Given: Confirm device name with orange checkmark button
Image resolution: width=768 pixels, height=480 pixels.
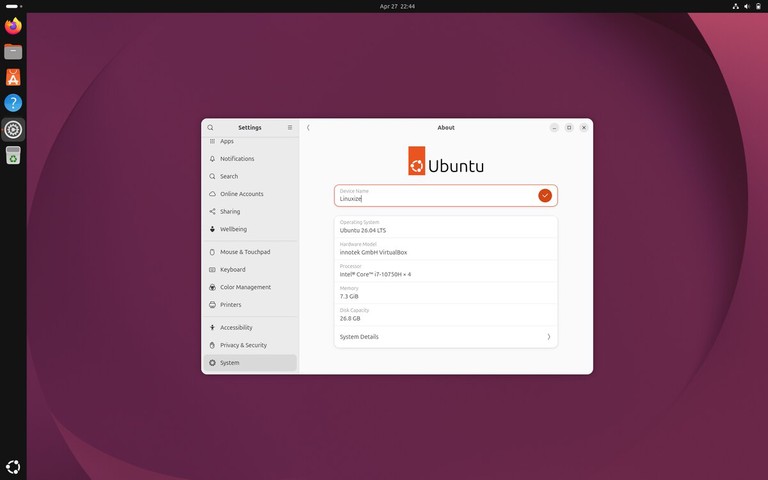Looking at the screenshot, I should [x=545, y=195].
